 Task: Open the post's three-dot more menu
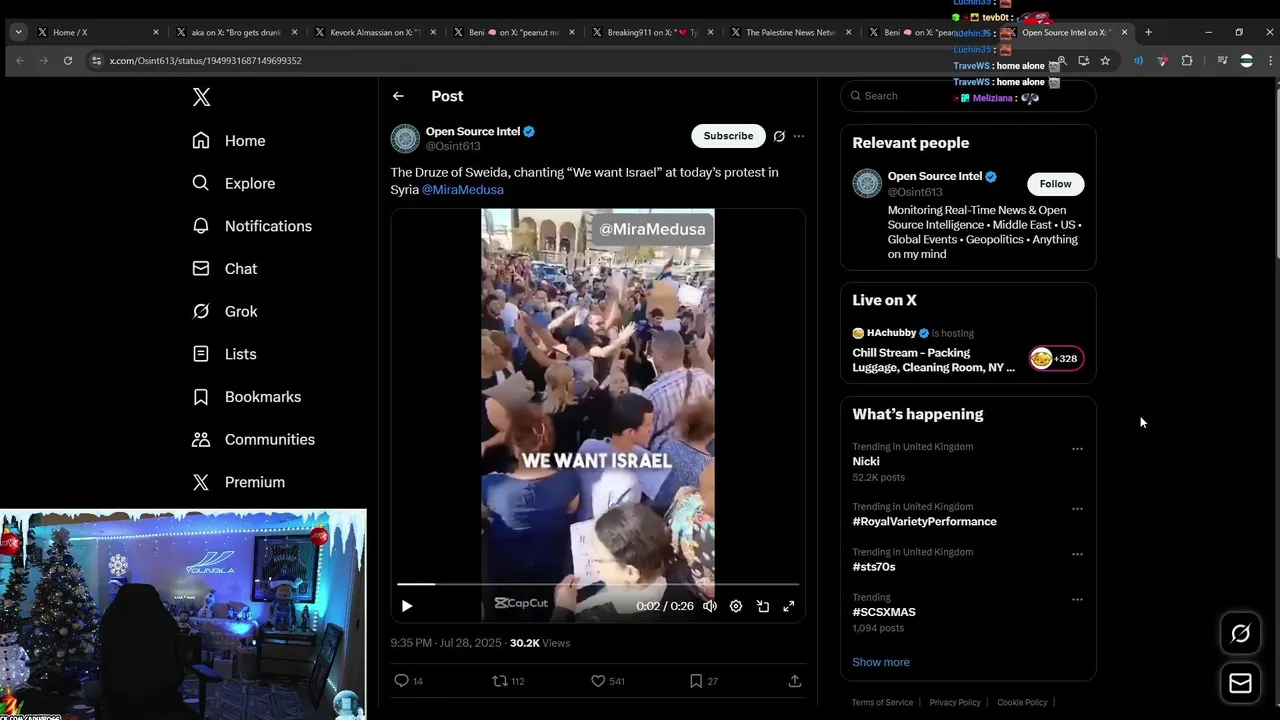click(798, 136)
